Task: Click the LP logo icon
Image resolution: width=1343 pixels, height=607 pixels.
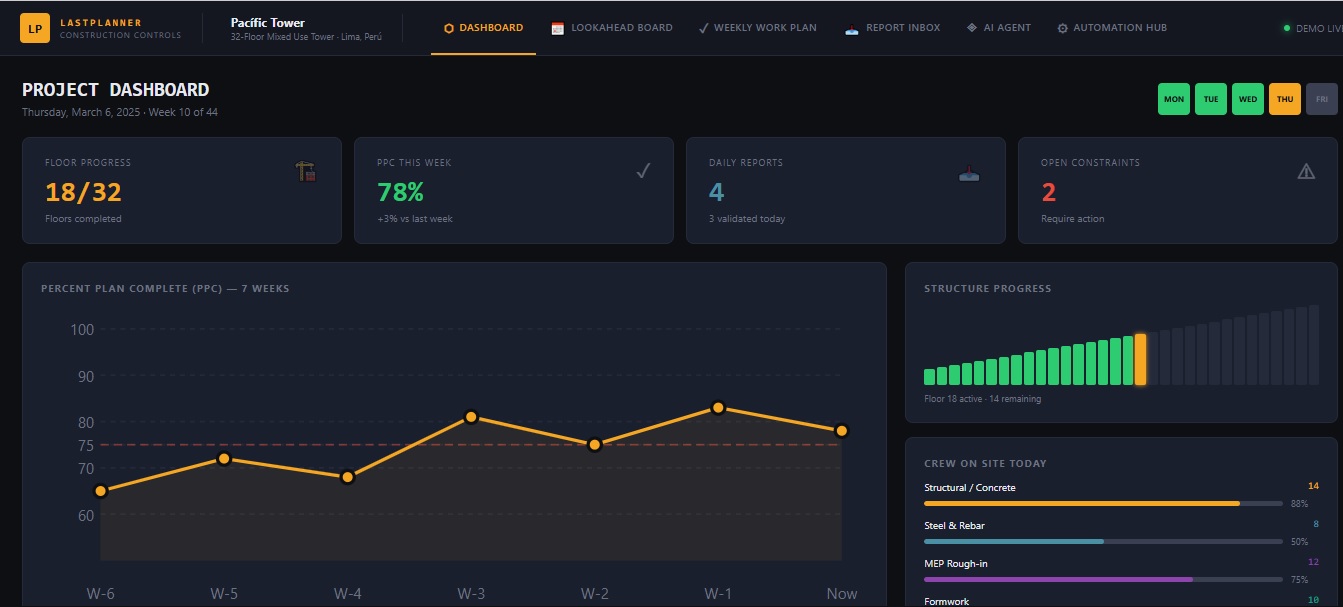Action: (35, 28)
